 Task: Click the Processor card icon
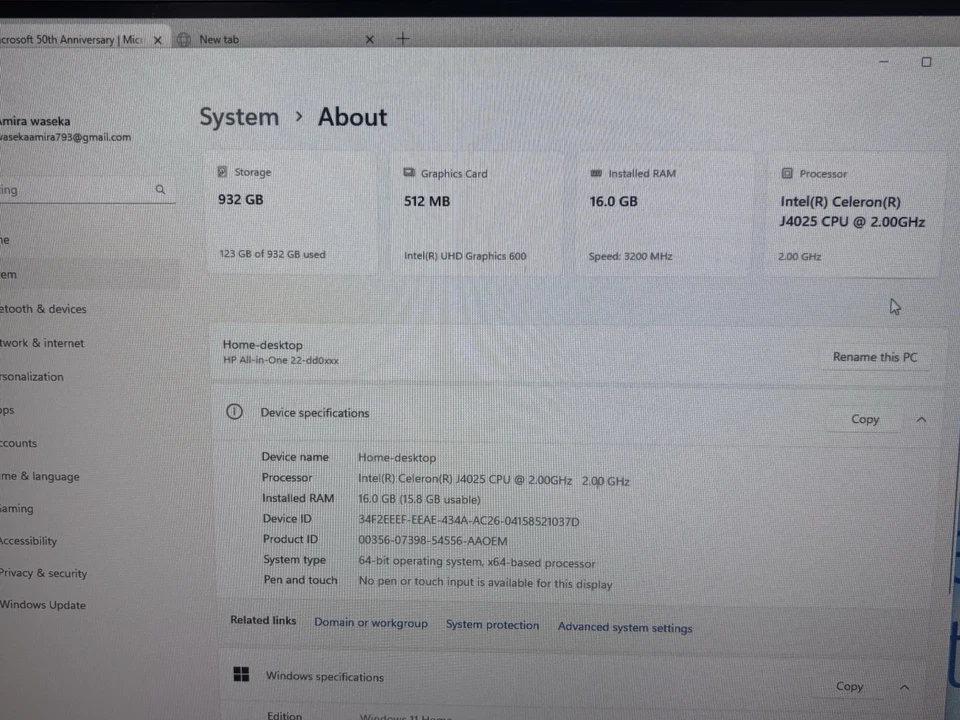pyautogui.click(x=787, y=173)
